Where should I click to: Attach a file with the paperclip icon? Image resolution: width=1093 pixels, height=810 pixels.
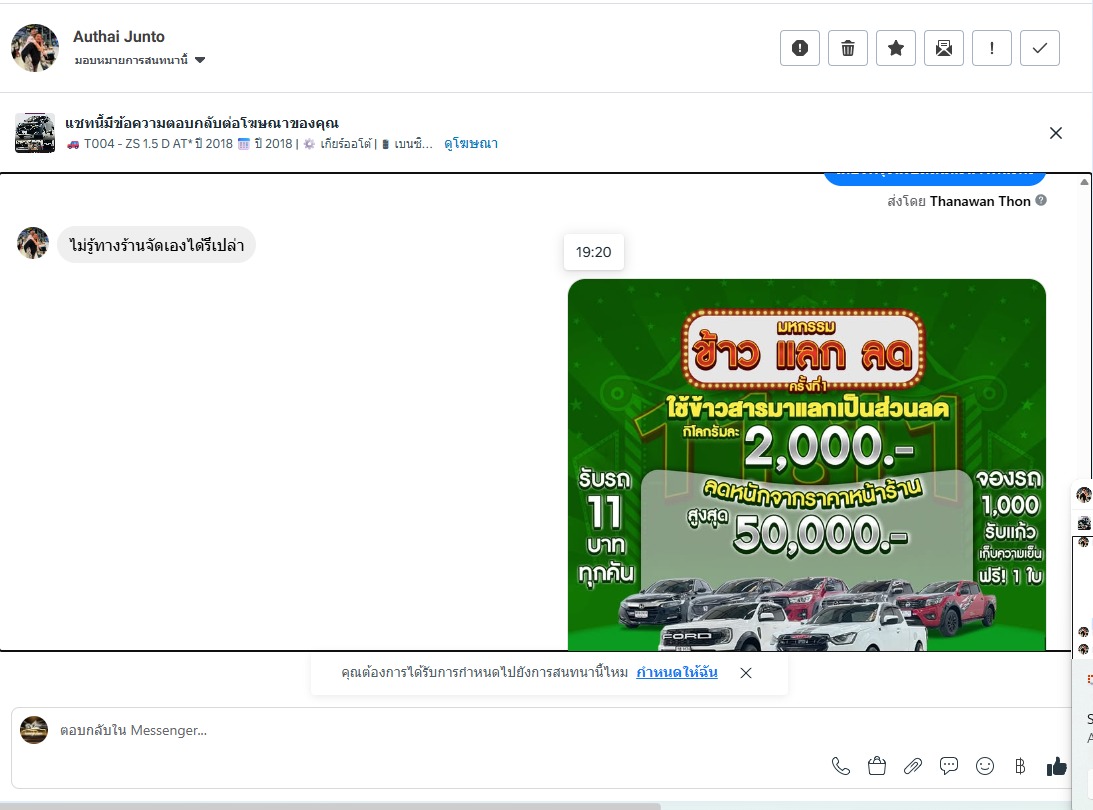pyautogui.click(x=913, y=766)
